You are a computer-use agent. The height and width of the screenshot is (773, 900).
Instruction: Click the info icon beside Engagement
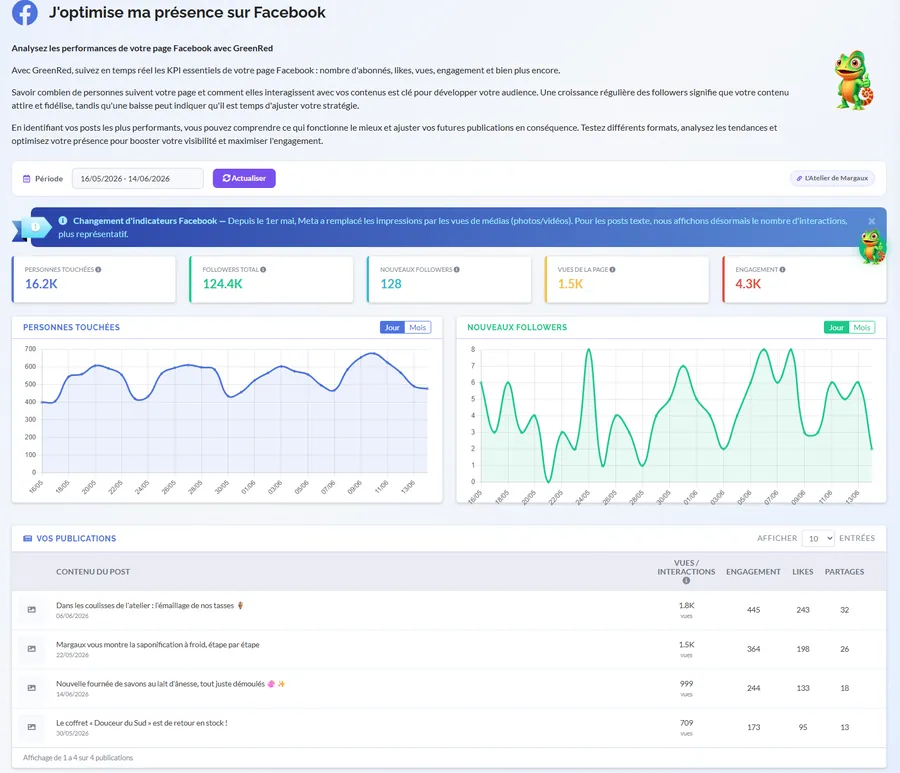pyautogui.click(x=782, y=269)
